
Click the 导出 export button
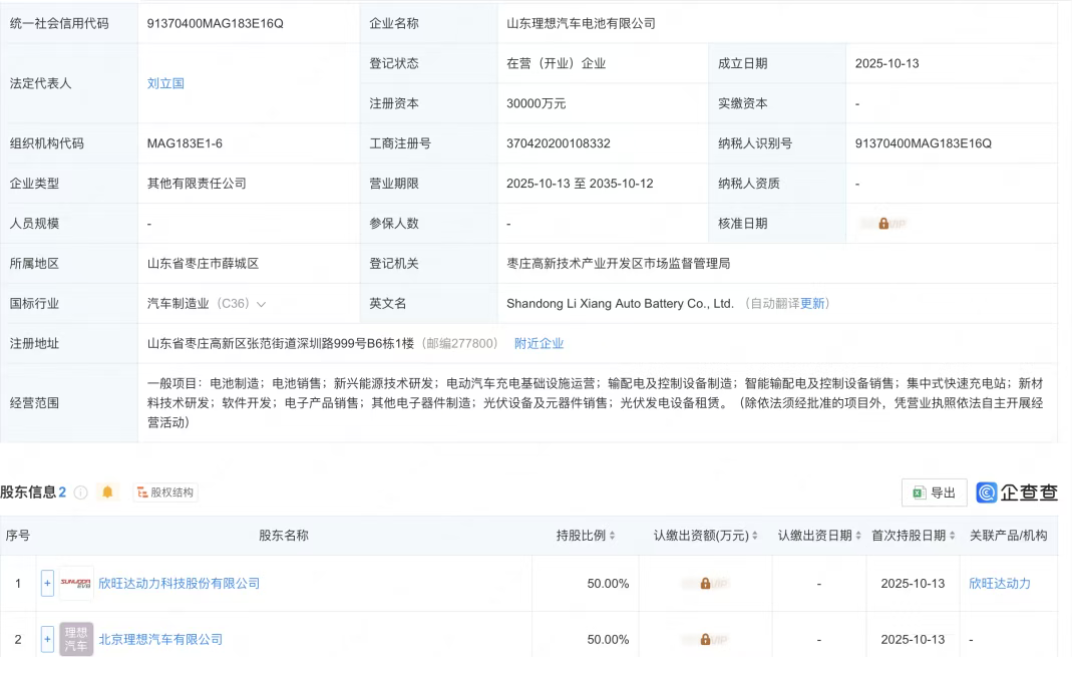pos(933,491)
